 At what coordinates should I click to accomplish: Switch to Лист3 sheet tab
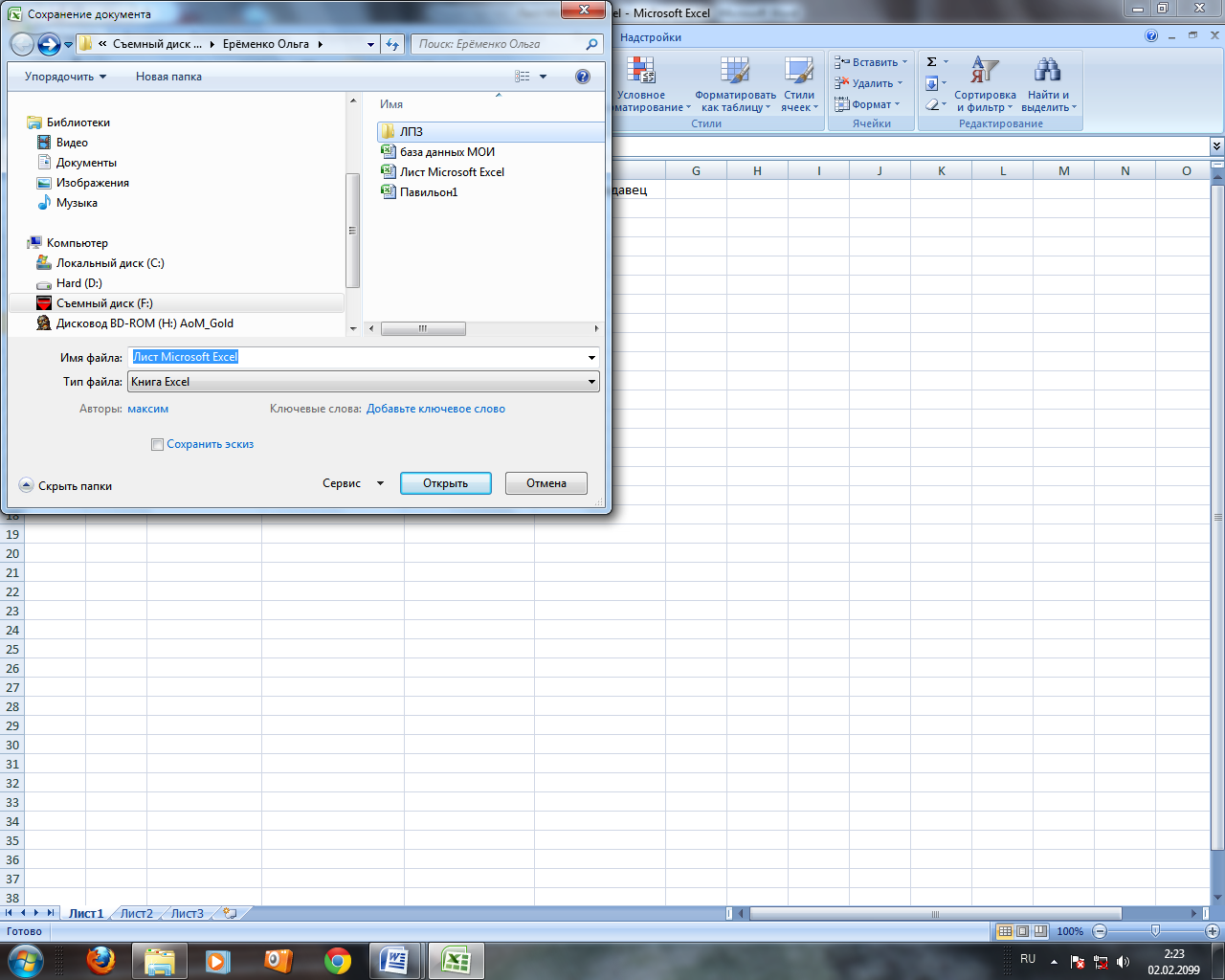coord(187,913)
